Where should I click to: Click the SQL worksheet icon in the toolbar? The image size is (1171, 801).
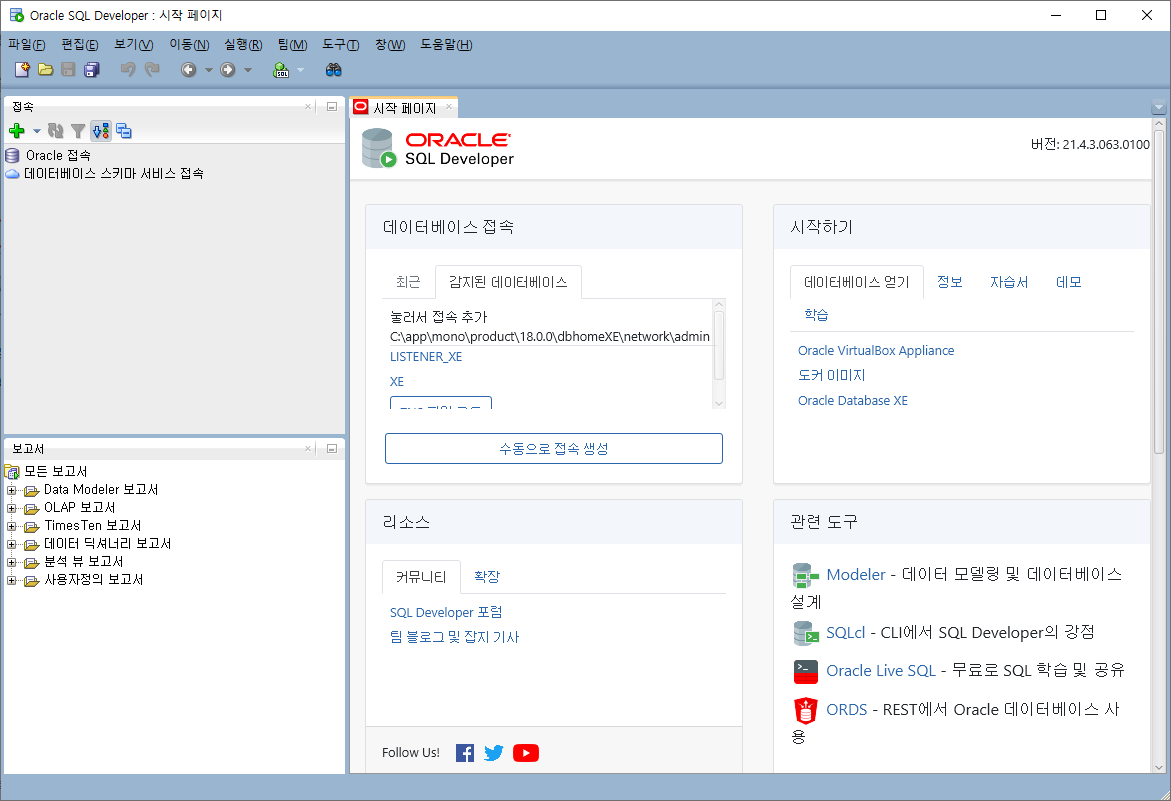(x=281, y=69)
